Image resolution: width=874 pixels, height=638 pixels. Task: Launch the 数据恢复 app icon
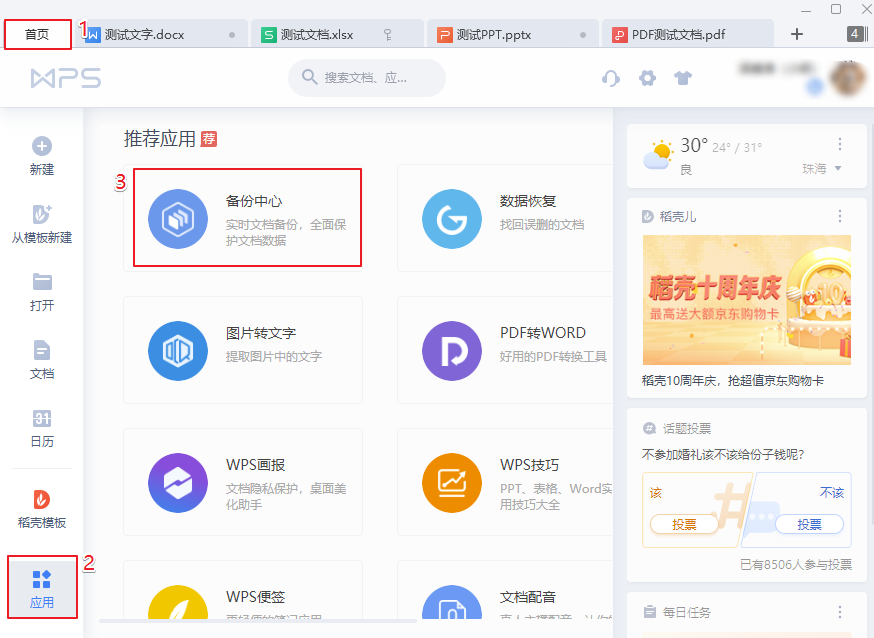[451, 219]
